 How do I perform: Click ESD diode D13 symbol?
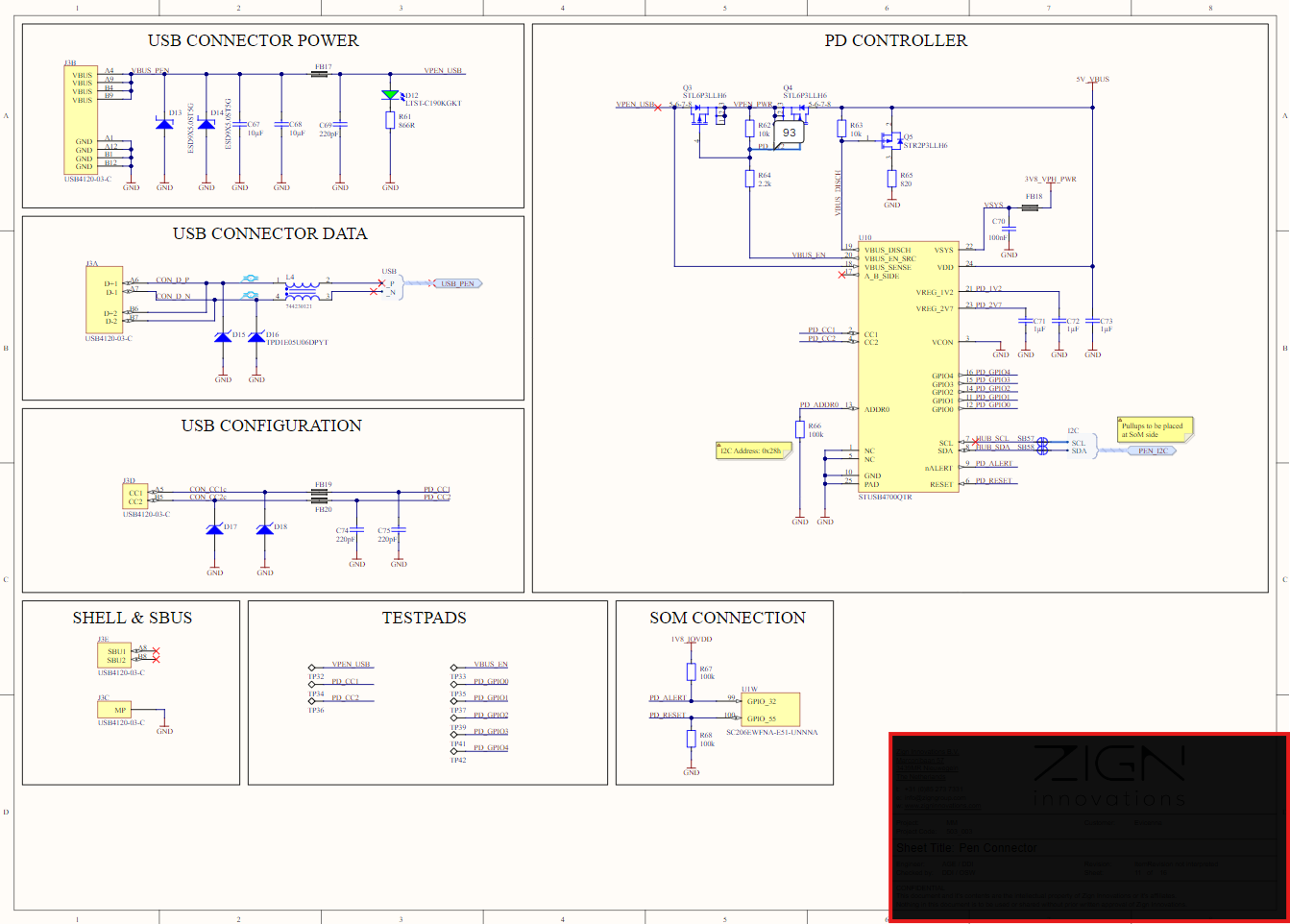tap(163, 125)
